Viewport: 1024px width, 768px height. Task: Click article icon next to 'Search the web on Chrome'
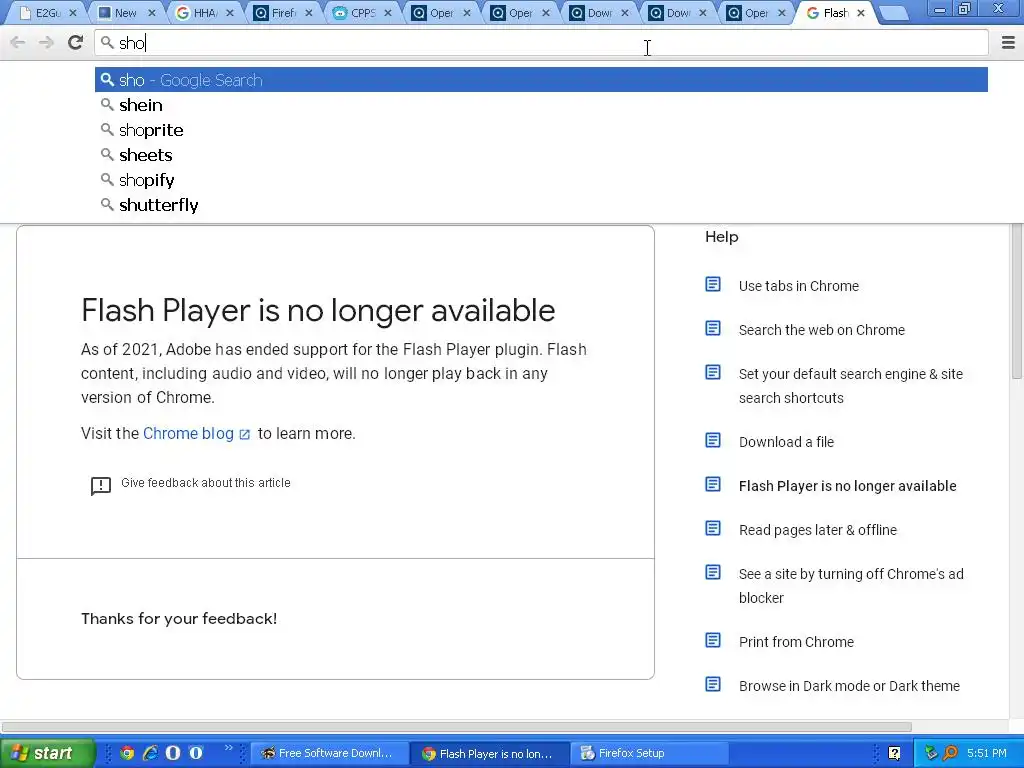[713, 328]
